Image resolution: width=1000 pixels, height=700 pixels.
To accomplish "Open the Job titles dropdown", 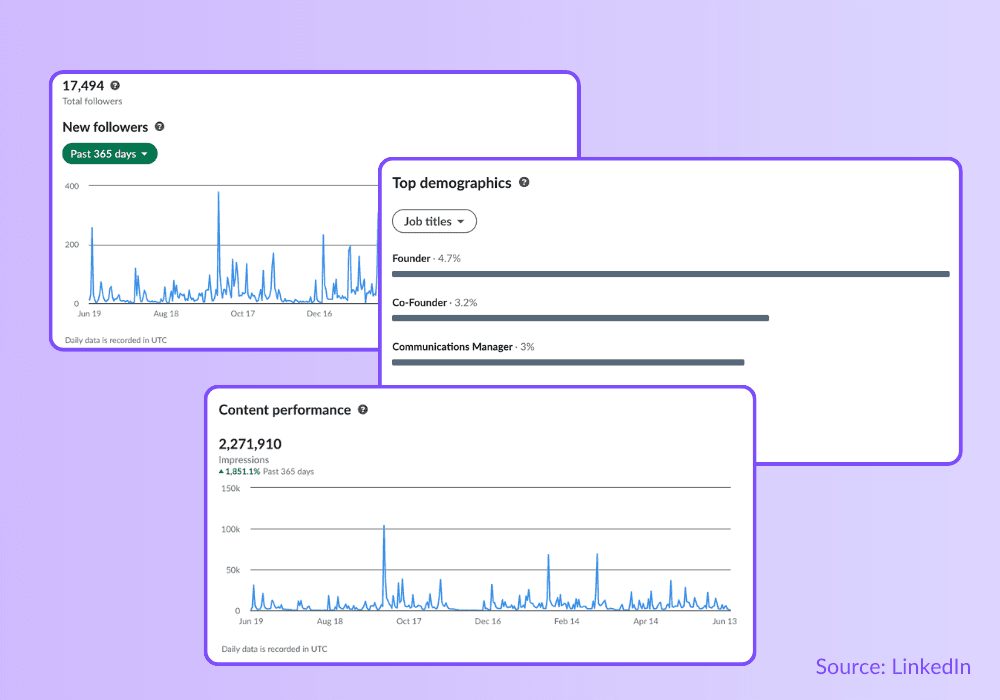I will pos(434,221).
